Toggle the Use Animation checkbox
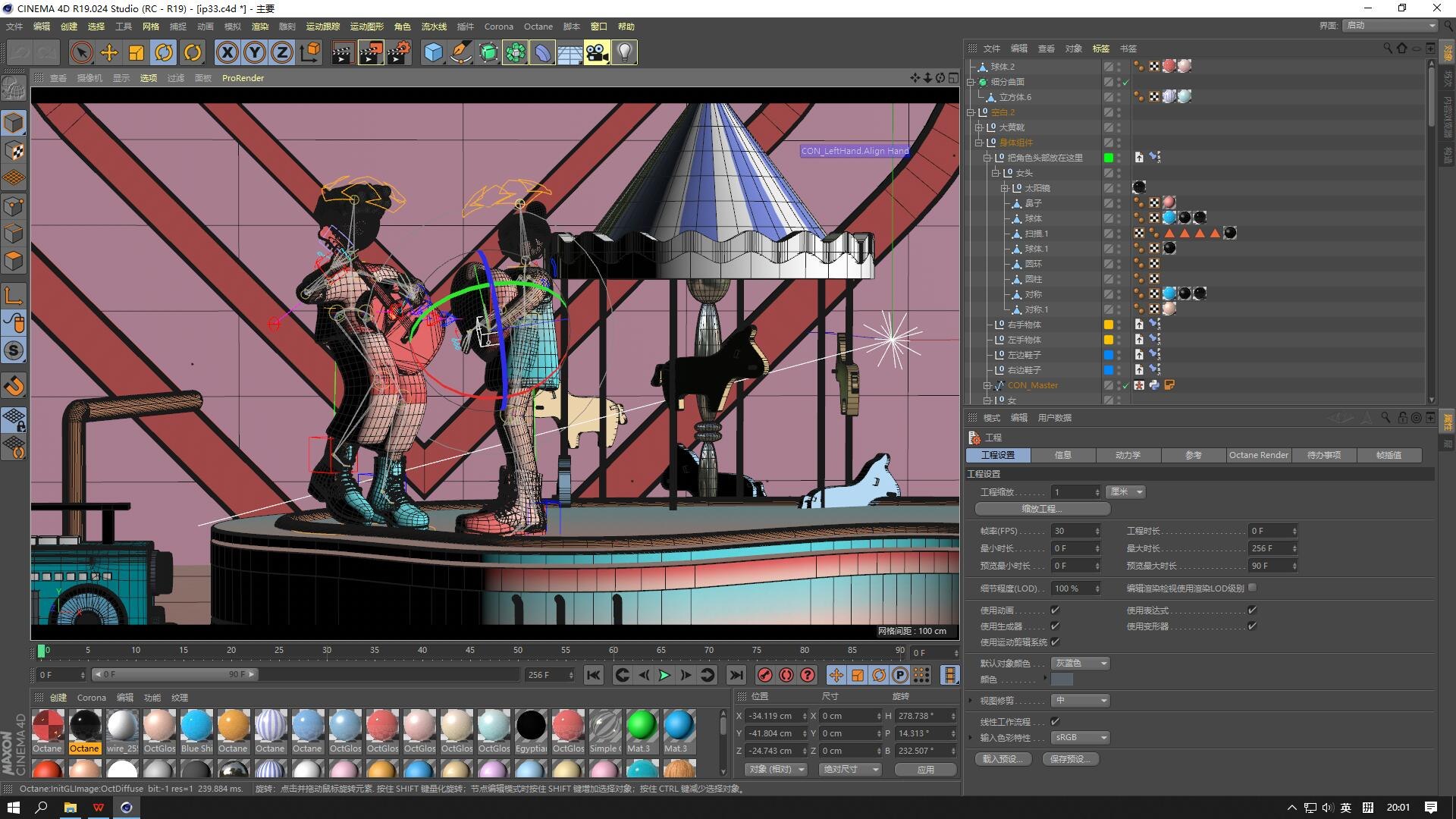This screenshot has height=819, width=1456. [1055, 610]
